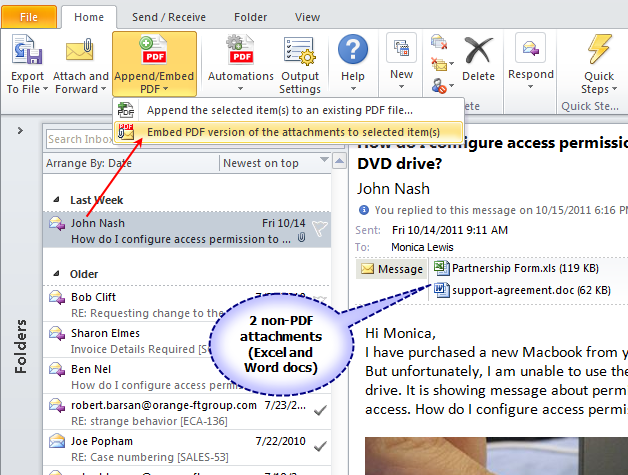Screen dimensions: 628x475
Task: Click the Clean Up mail icon
Action: (439, 64)
